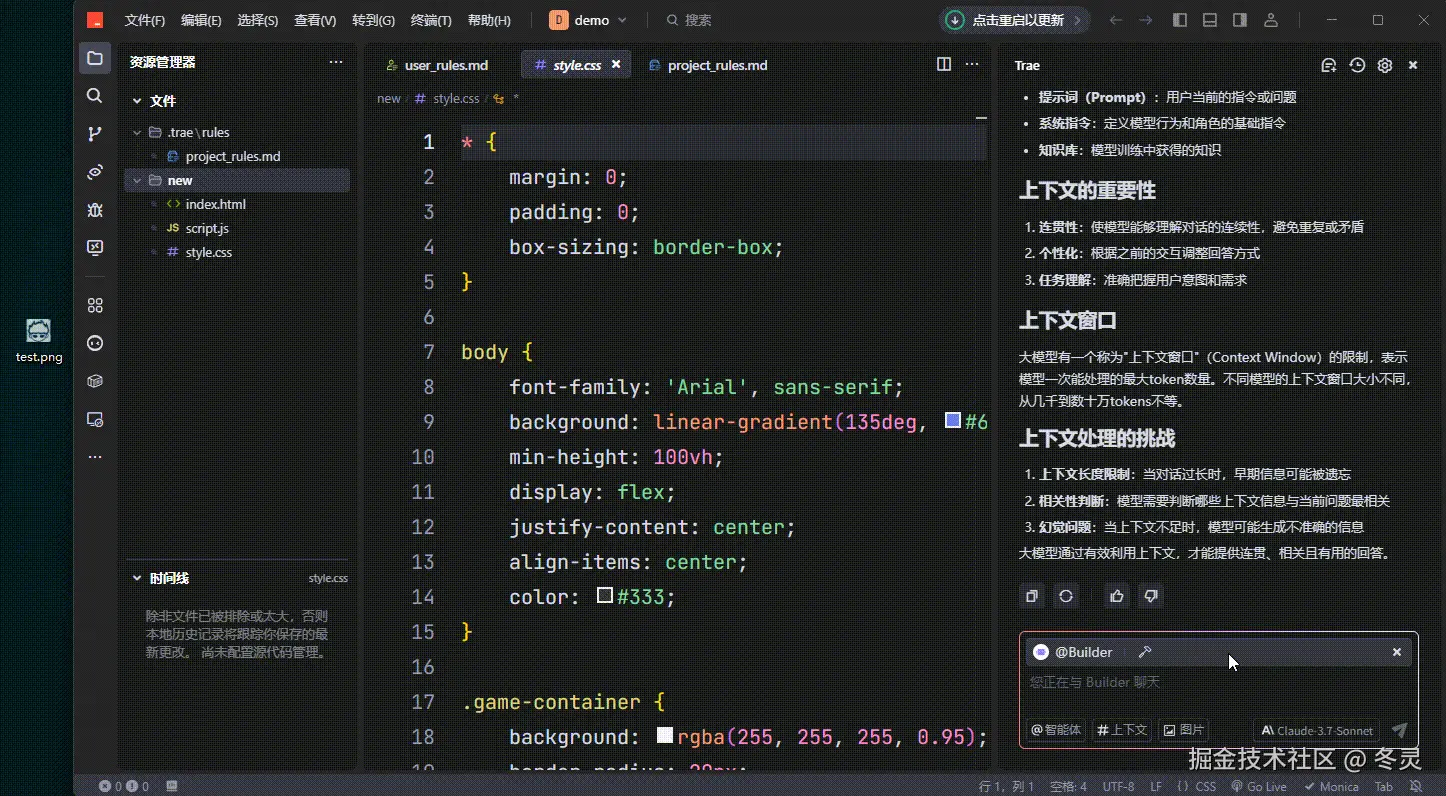
Task: Open the 帮助(H) menu
Action: pos(489,20)
